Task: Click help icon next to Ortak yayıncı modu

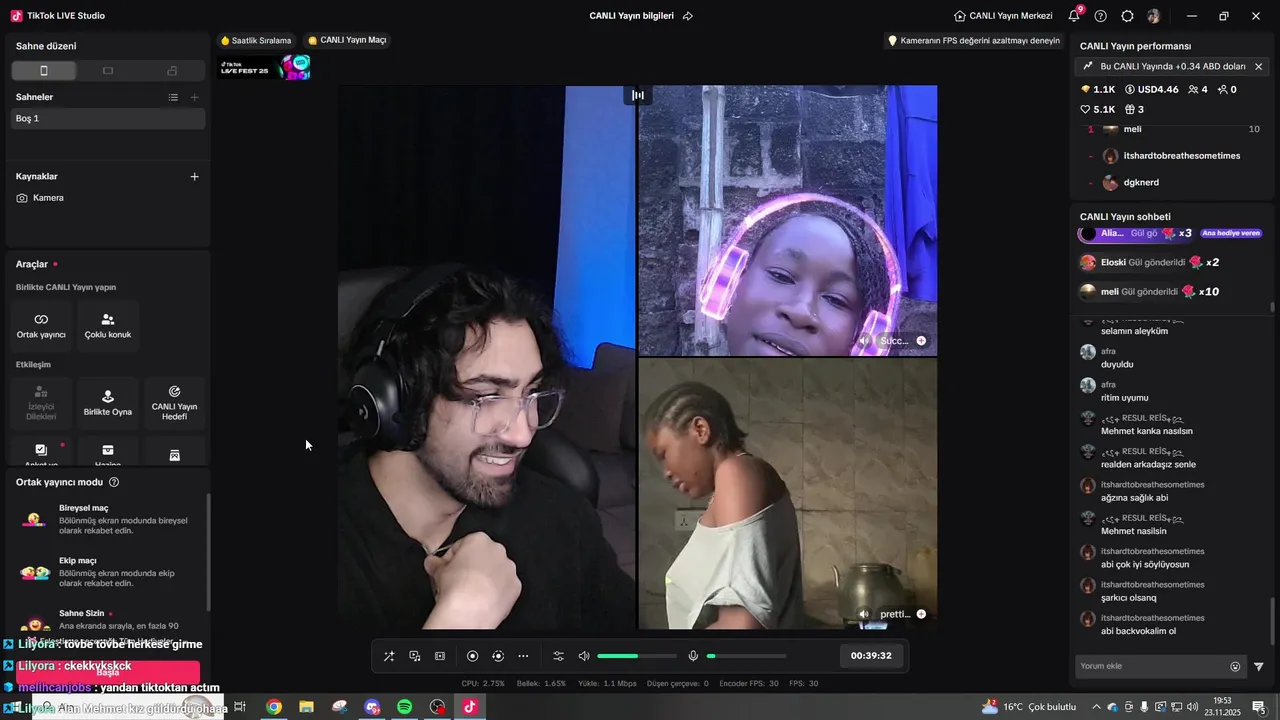Action: [x=114, y=482]
